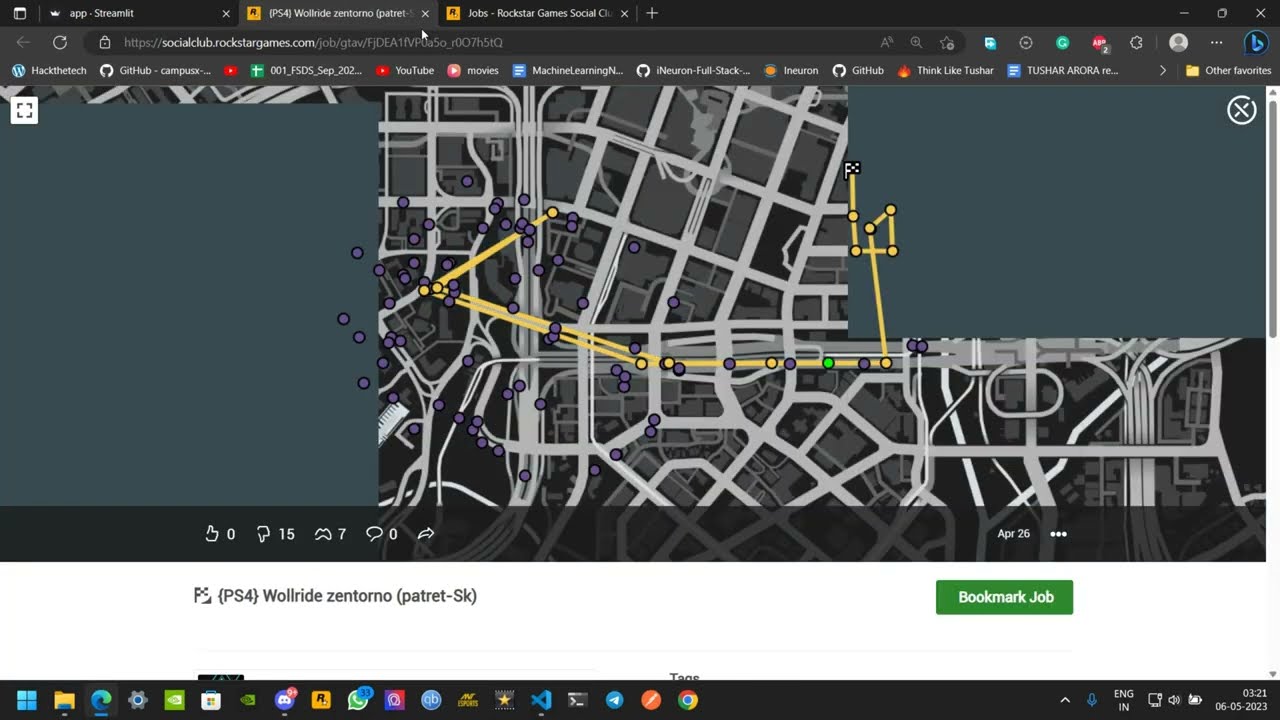Select the green start point on map
This screenshot has height=720, width=1280.
point(828,363)
